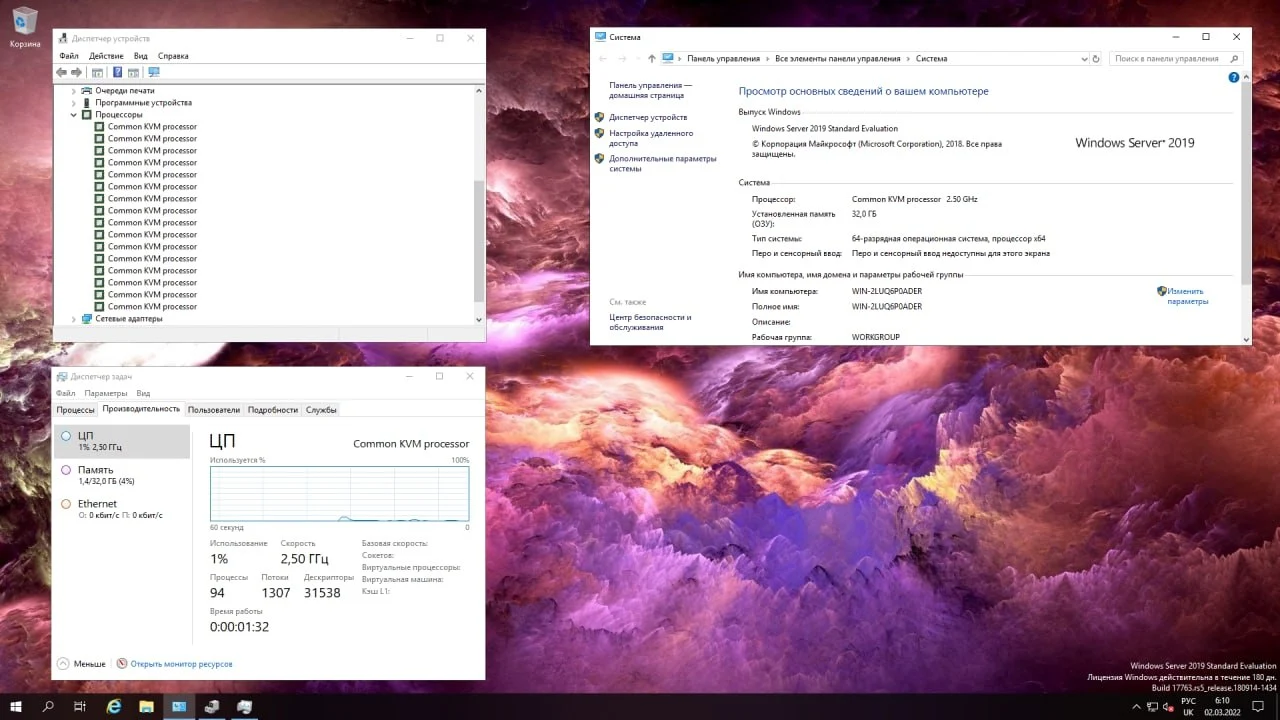This screenshot has width=1280, height=720.
Task: Launch Internet Explorer from the taskbar
Action: 114,706
